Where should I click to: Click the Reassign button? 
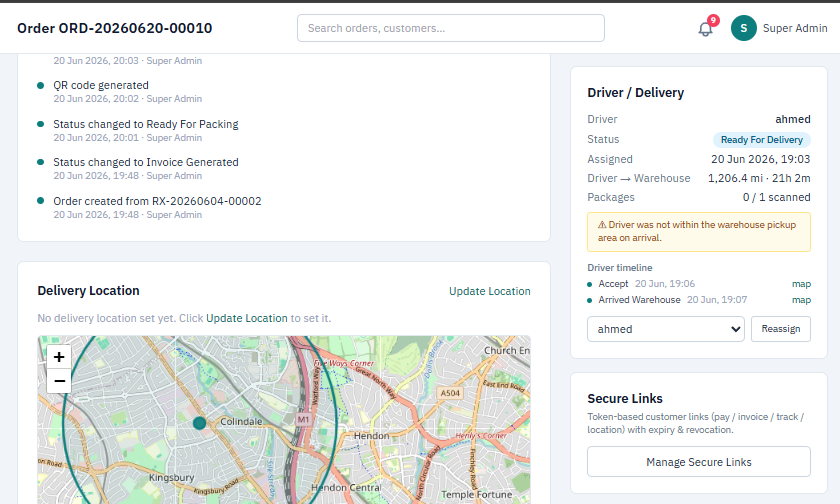pos(781,329)
